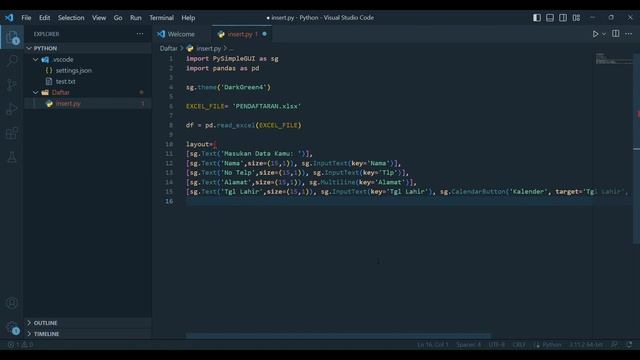Click insert.py in the breadcrumb
Viewport: 640px width, 360px height.
pyautogui.click(x=208, y=48)
